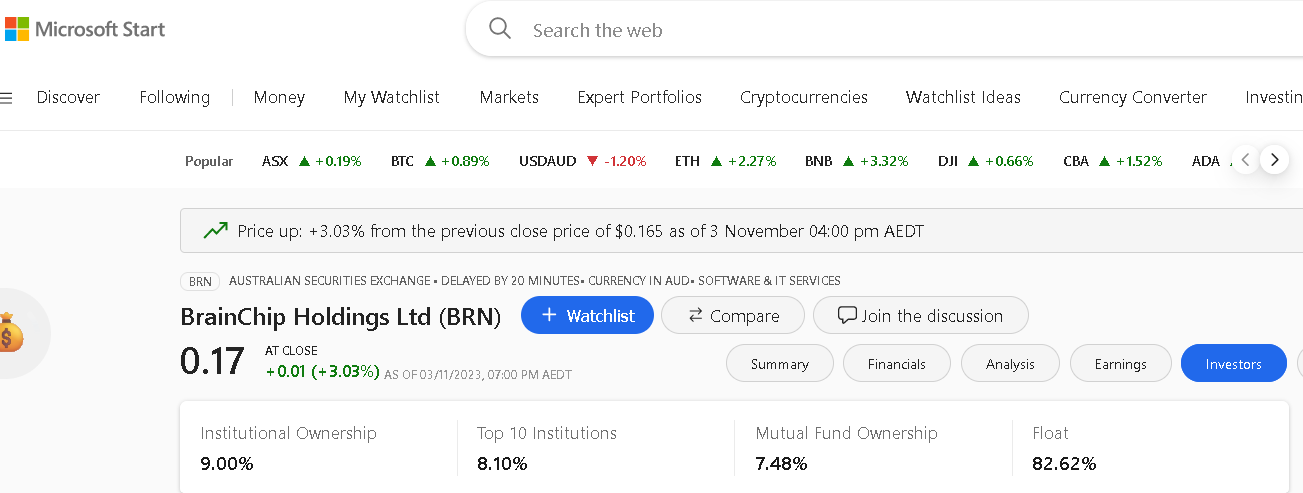
Task: Click the price up trend arrow icon
Action: [x=215, y=231]
